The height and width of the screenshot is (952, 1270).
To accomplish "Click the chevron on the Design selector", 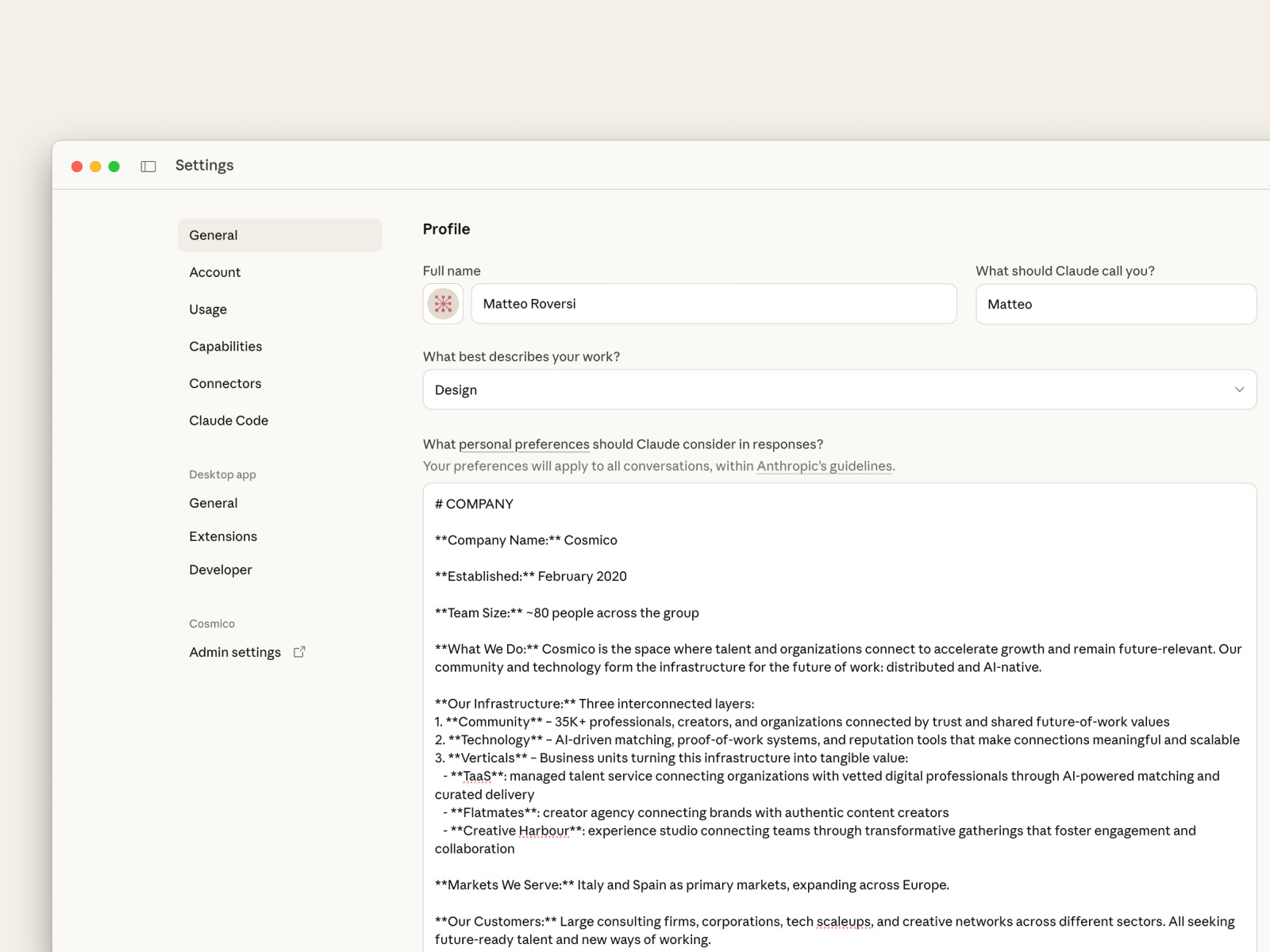I will (x=1240, y=390).
